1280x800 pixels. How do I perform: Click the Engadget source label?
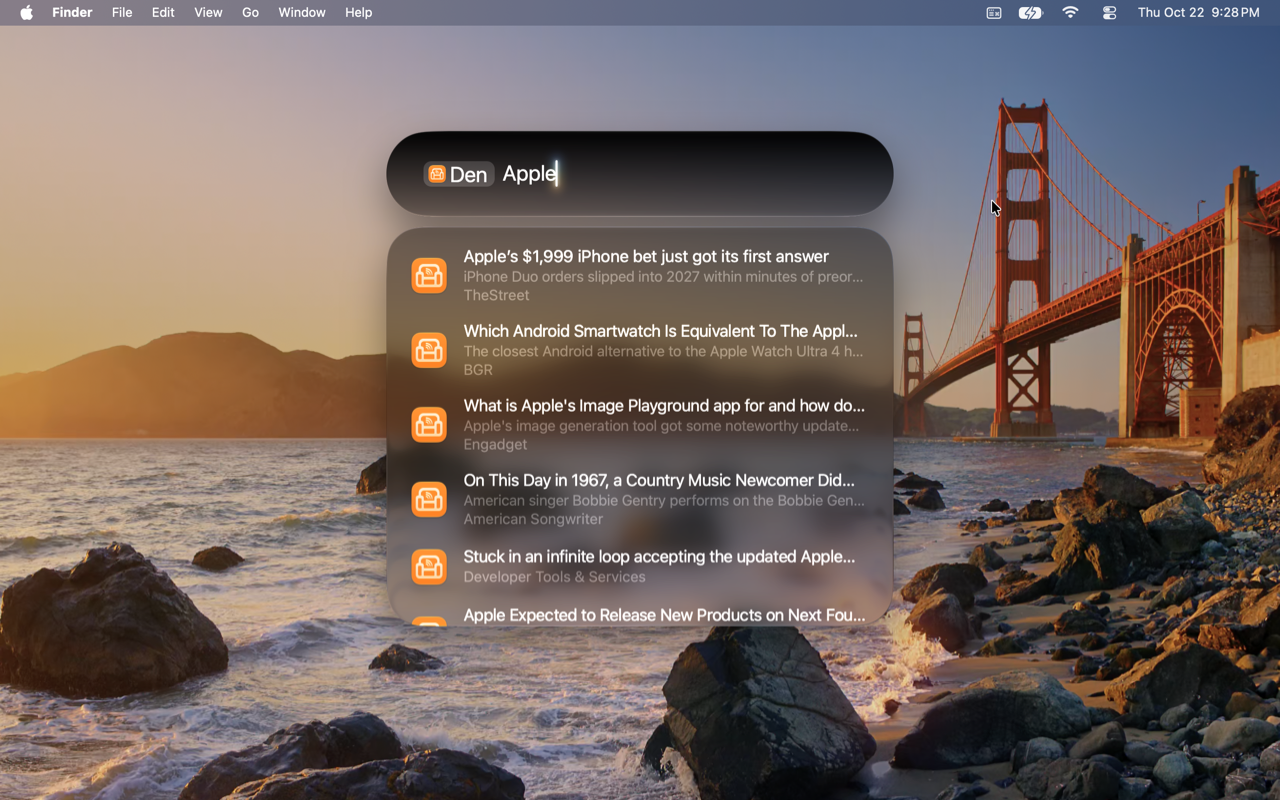click(x=495, y=444)
